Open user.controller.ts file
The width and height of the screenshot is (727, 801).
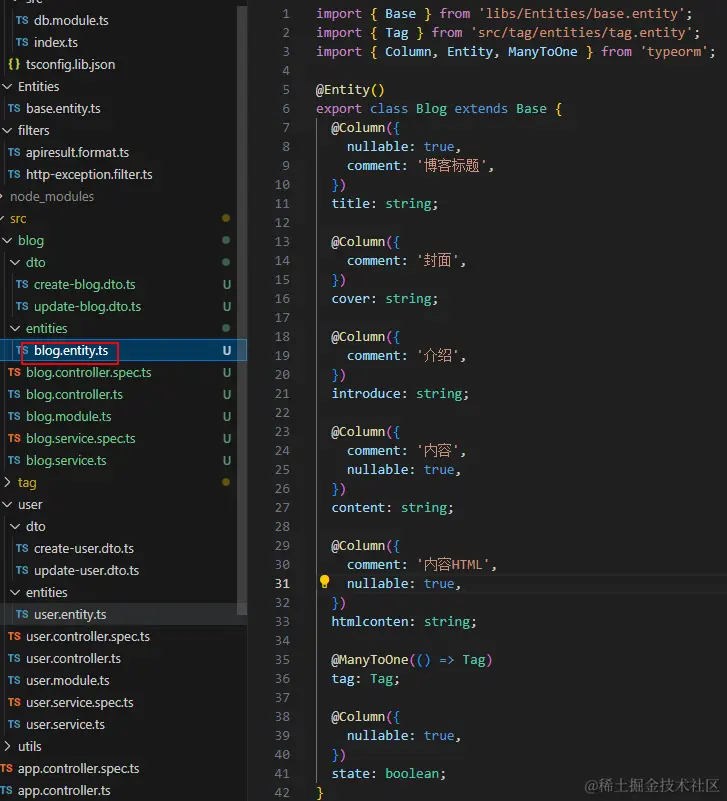[74, 658]
